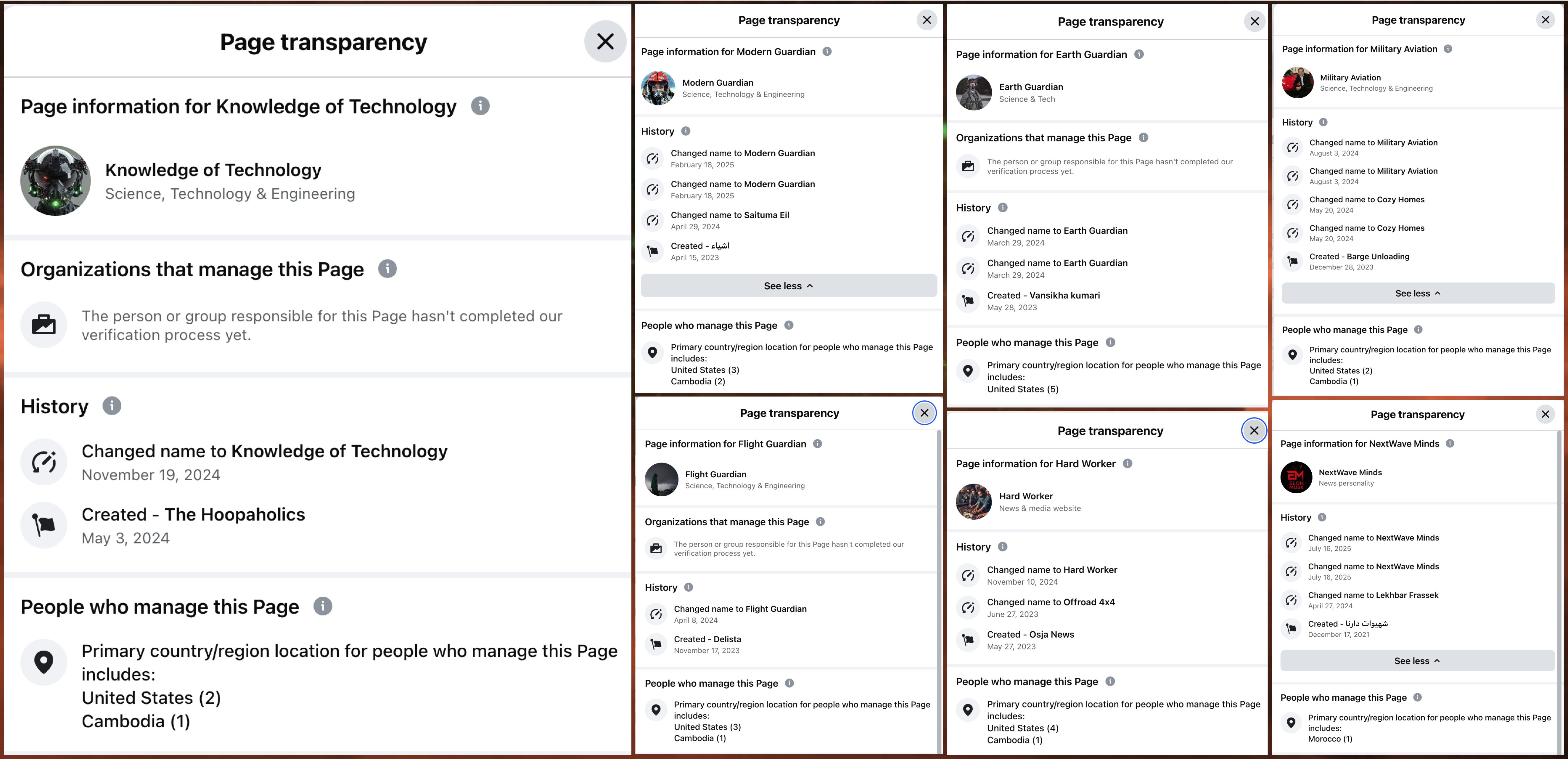Open NextWave Minds page avatar
Image resolution: width=1568 pixels, height=759 pixels.
pyautogui.click(x=1296, y=477)
